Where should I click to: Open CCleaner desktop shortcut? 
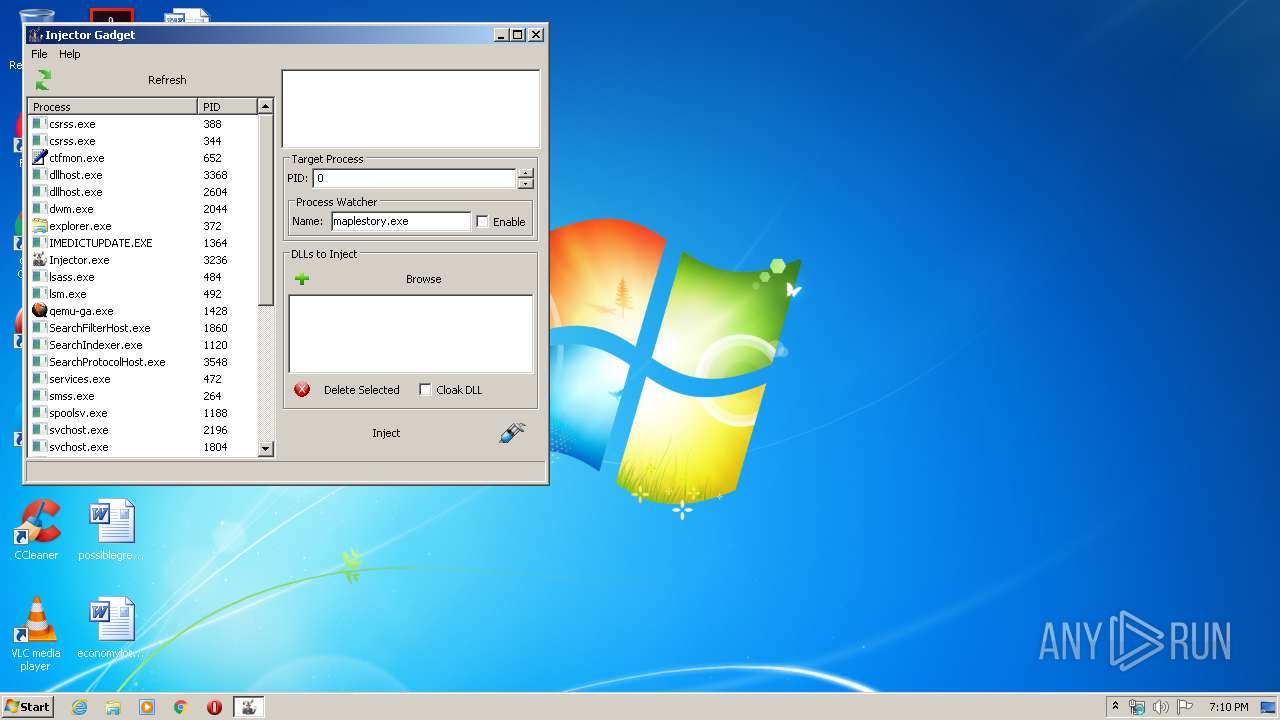click(36, 530)
